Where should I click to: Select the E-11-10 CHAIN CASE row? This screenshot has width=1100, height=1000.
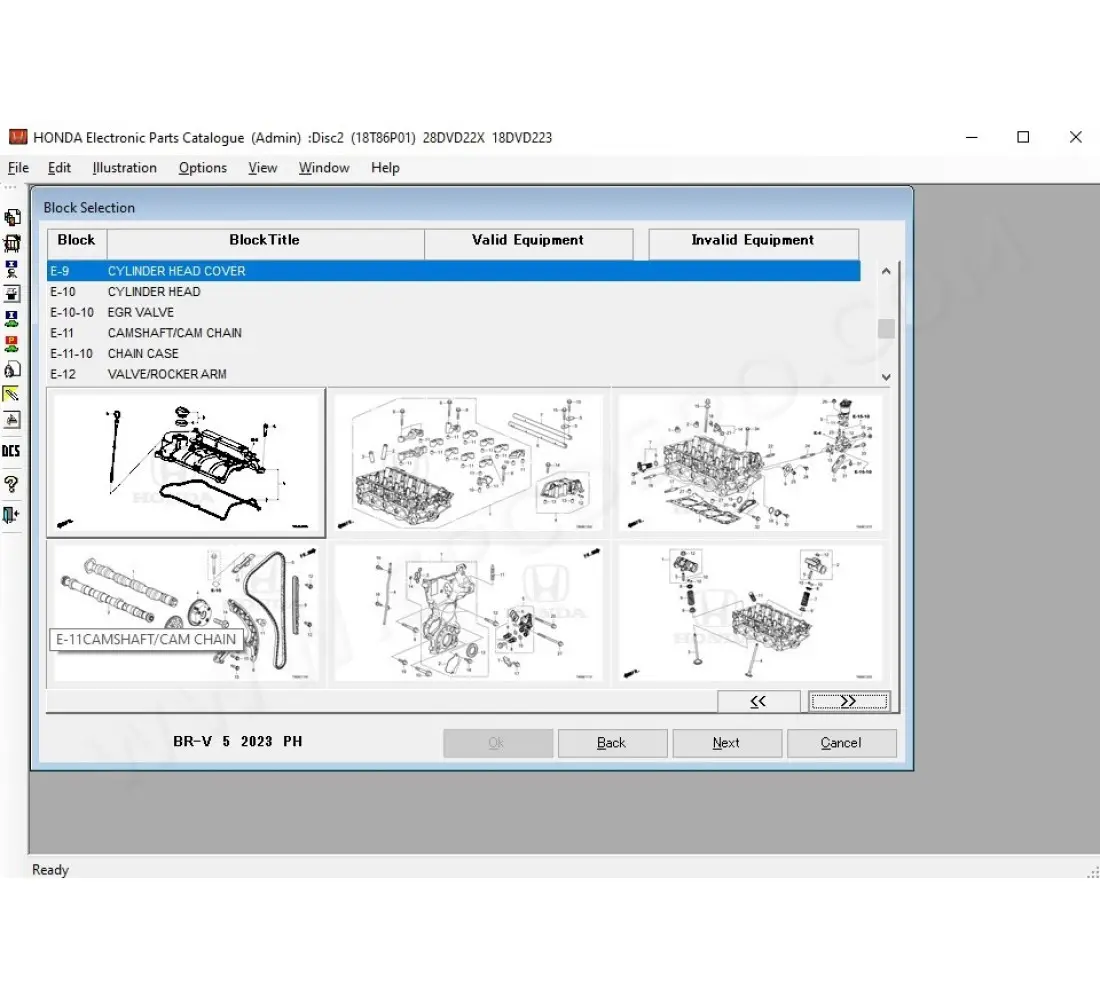coord(453,354)
